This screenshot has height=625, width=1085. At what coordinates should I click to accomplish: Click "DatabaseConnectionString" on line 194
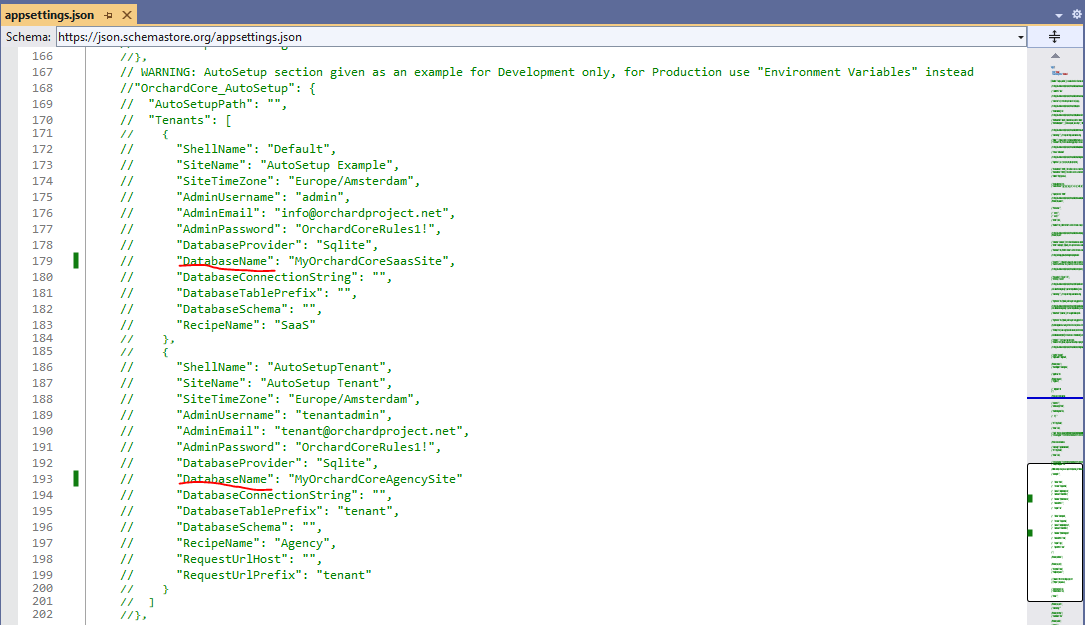pos(267,495)
